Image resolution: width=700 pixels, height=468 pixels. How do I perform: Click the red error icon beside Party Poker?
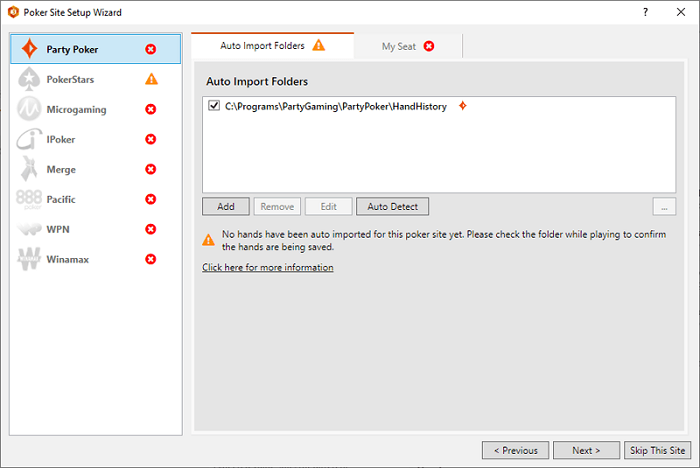(x=151, y=49)
